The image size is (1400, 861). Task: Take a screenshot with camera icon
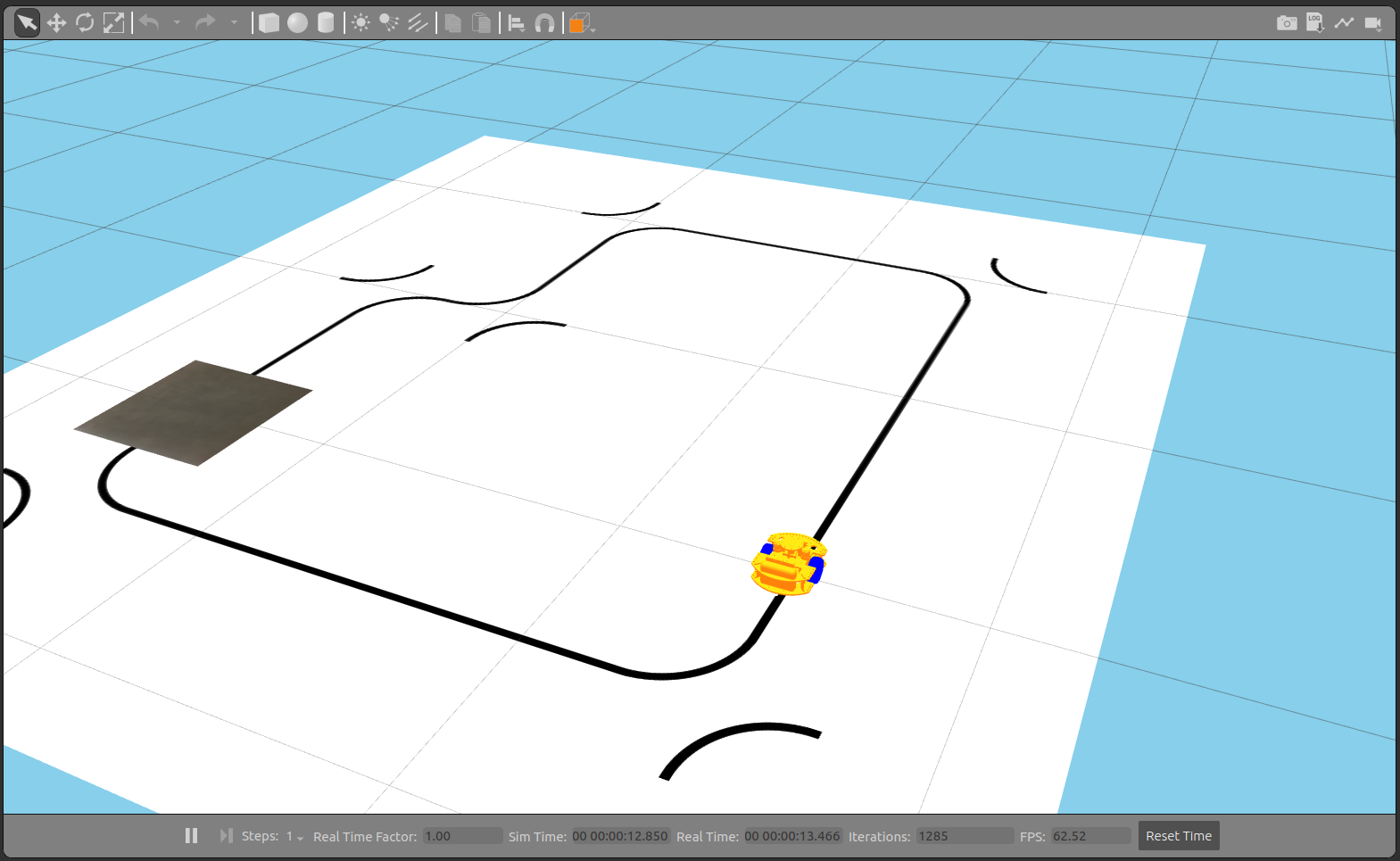pyautogui.click(x=1287, y=23)
